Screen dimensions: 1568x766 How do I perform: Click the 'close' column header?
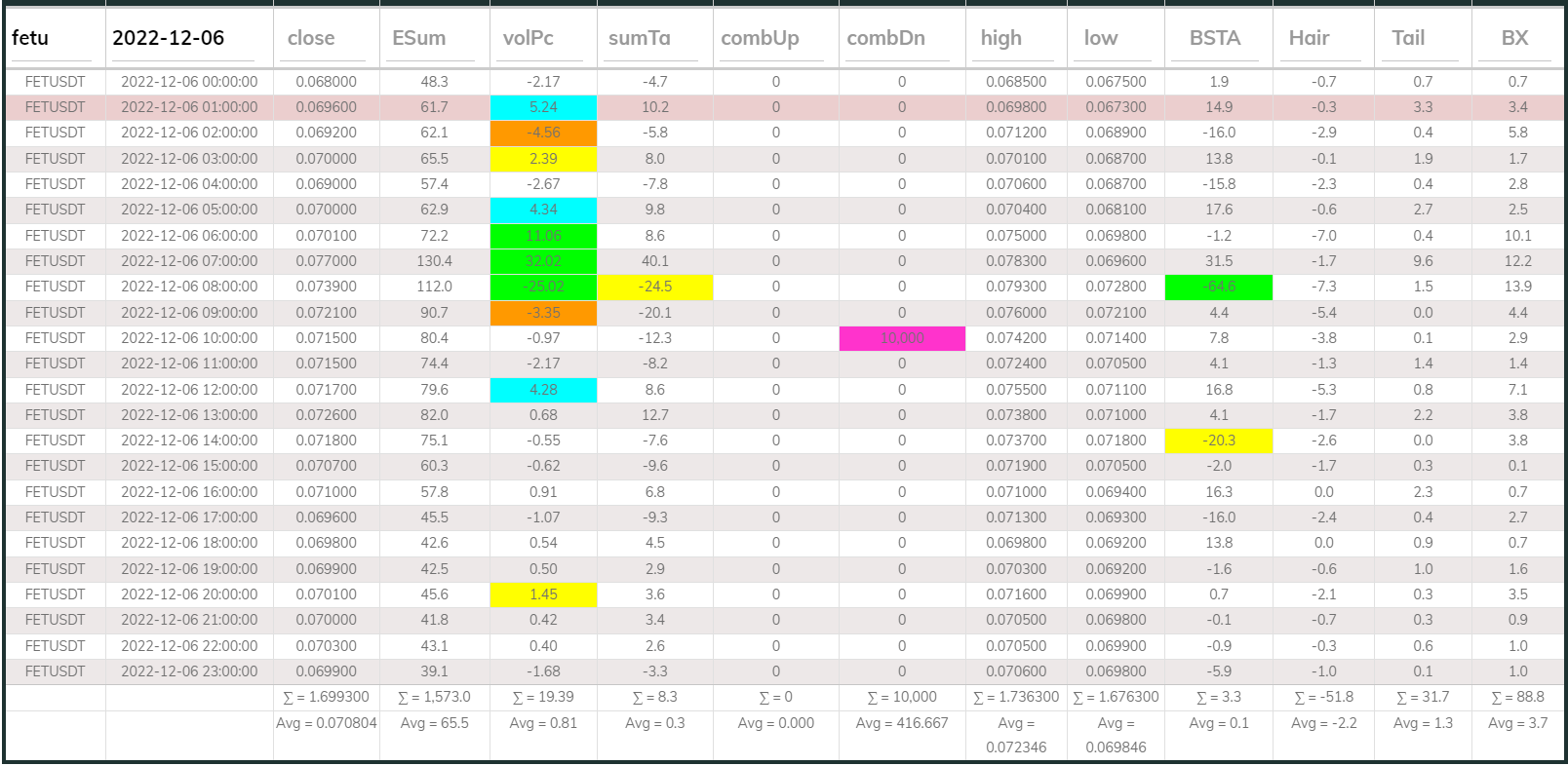311,38
